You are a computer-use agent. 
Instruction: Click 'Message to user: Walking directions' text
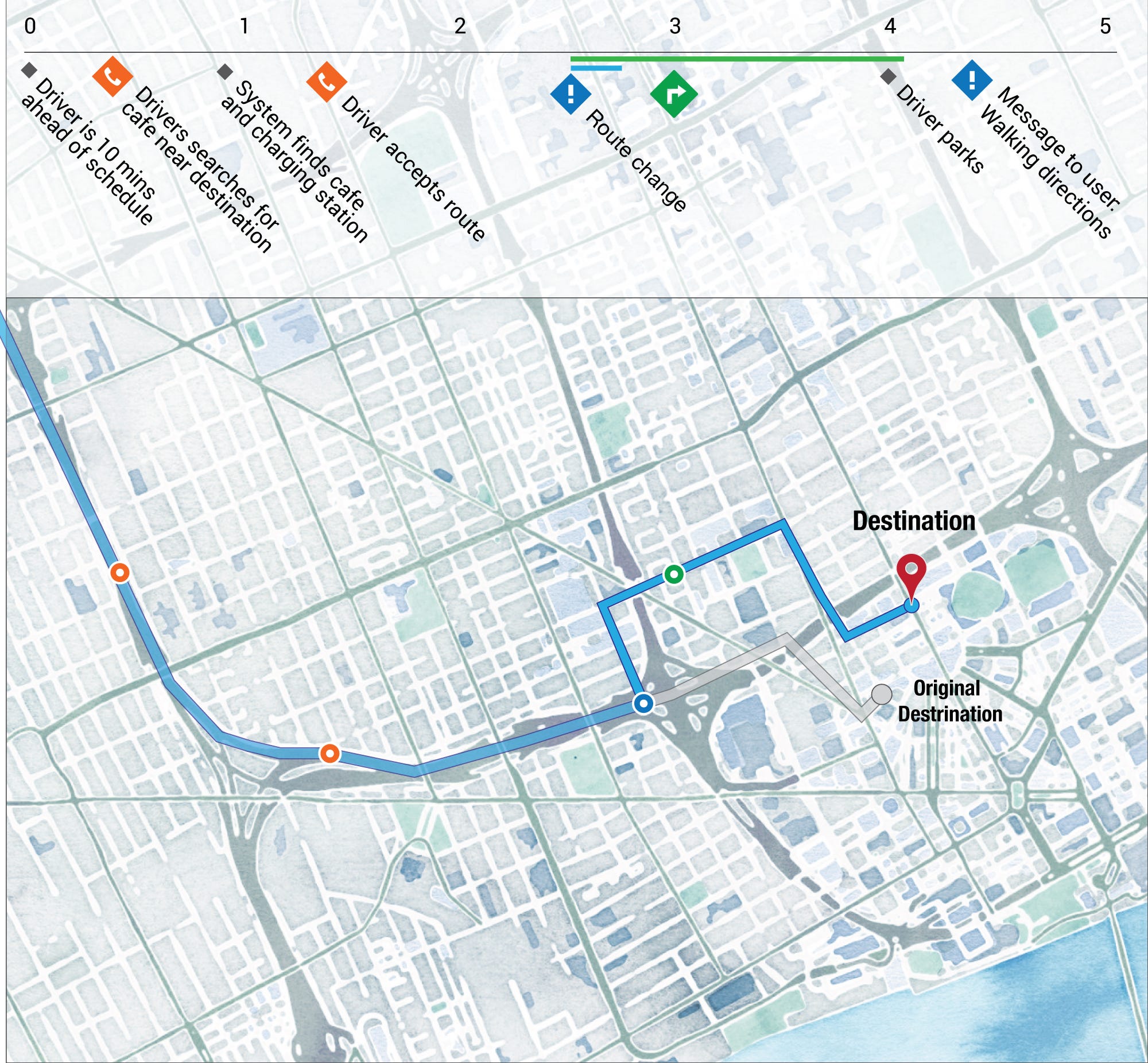(1050, 162)
